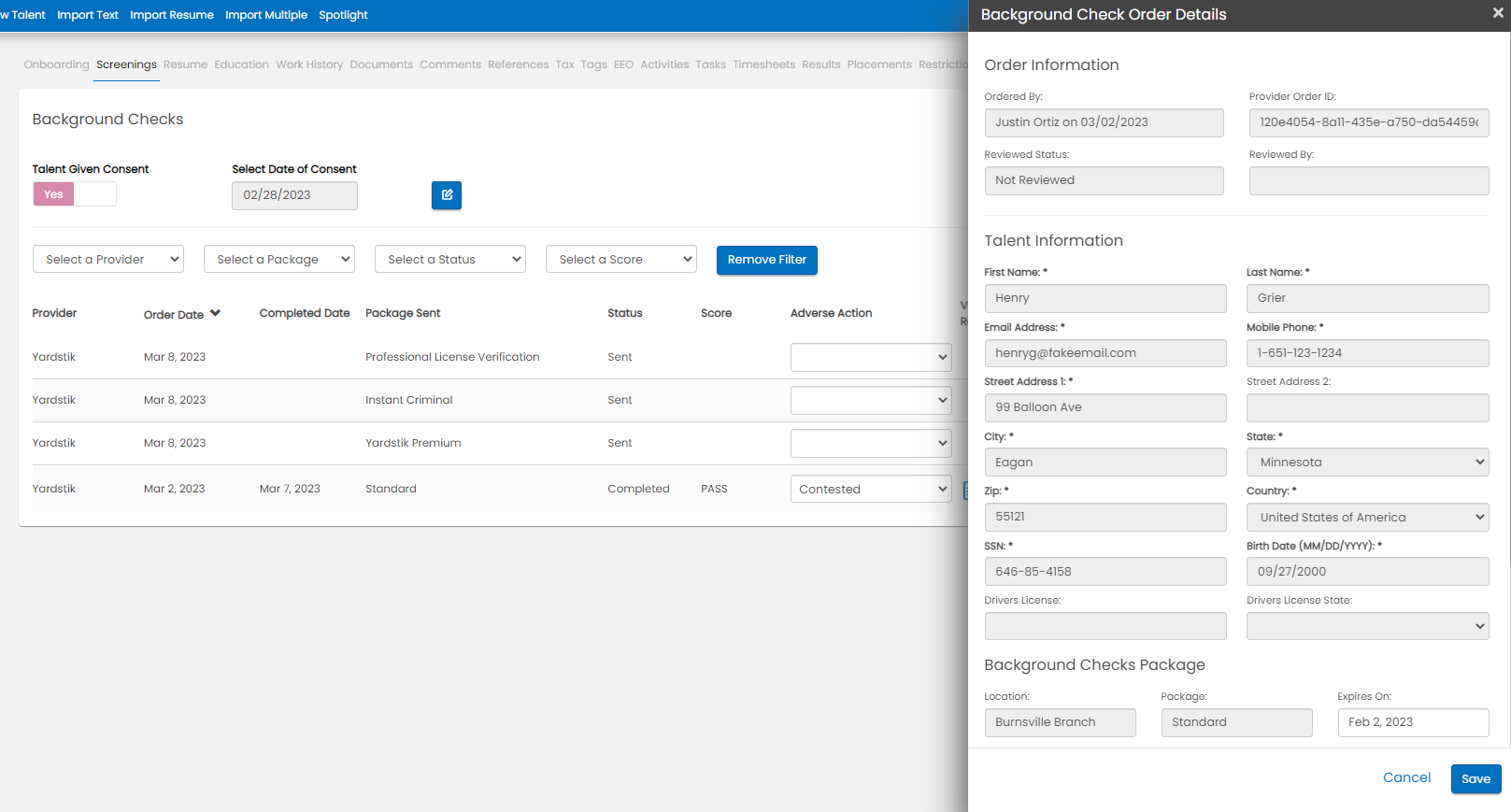Click the PASS score cell
Viewport: 1511px width, 812px height.
point(714,489)
